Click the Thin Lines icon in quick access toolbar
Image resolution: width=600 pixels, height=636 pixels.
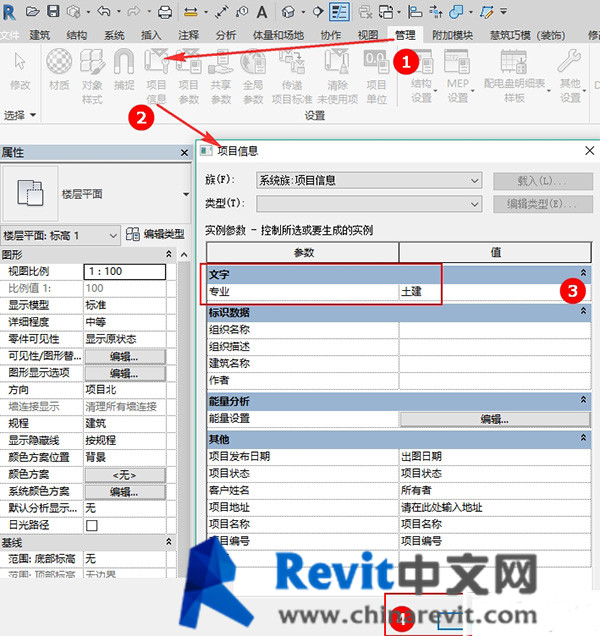(339, 11)
